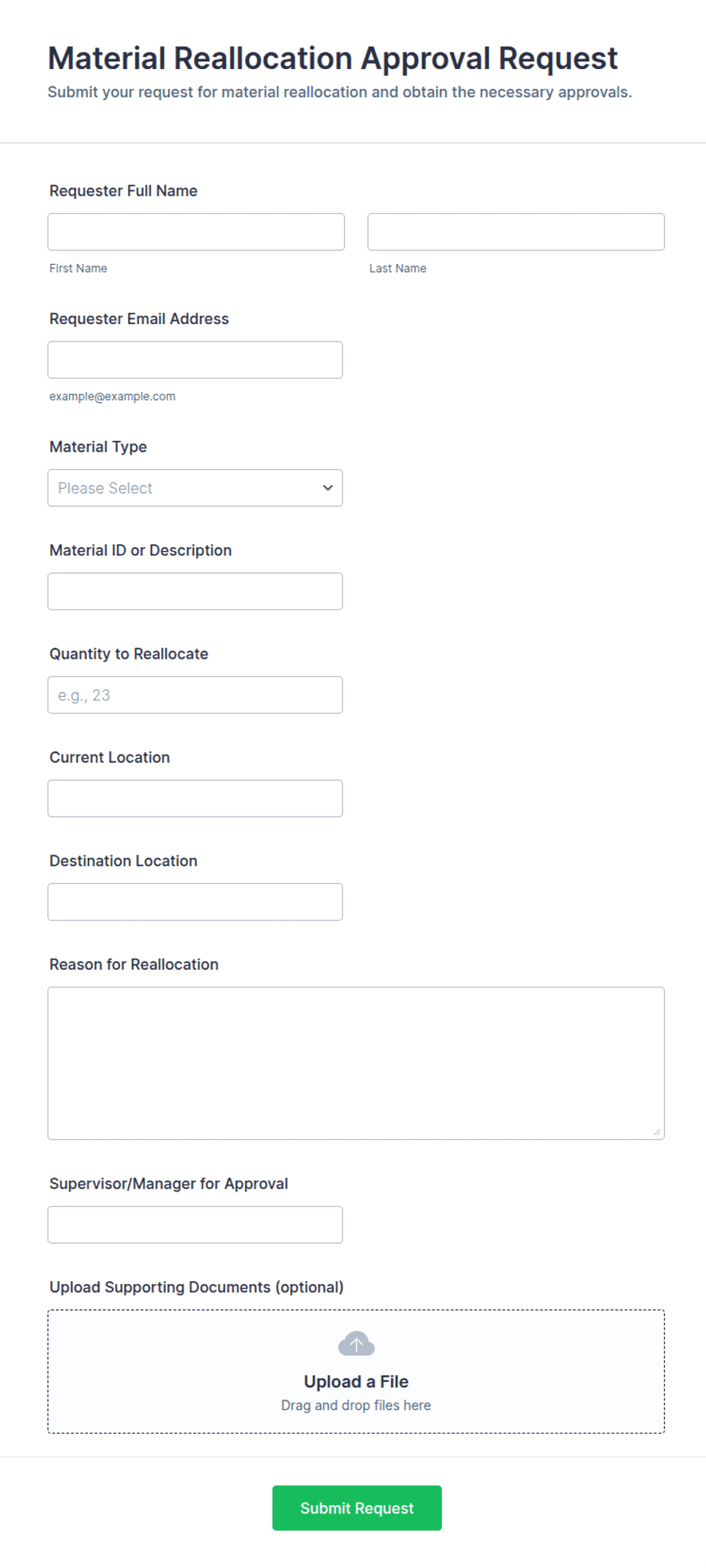Focus the Requester Email Address field
The width and height of the screenshot is (706, 1568).
[x=195, y=360]
